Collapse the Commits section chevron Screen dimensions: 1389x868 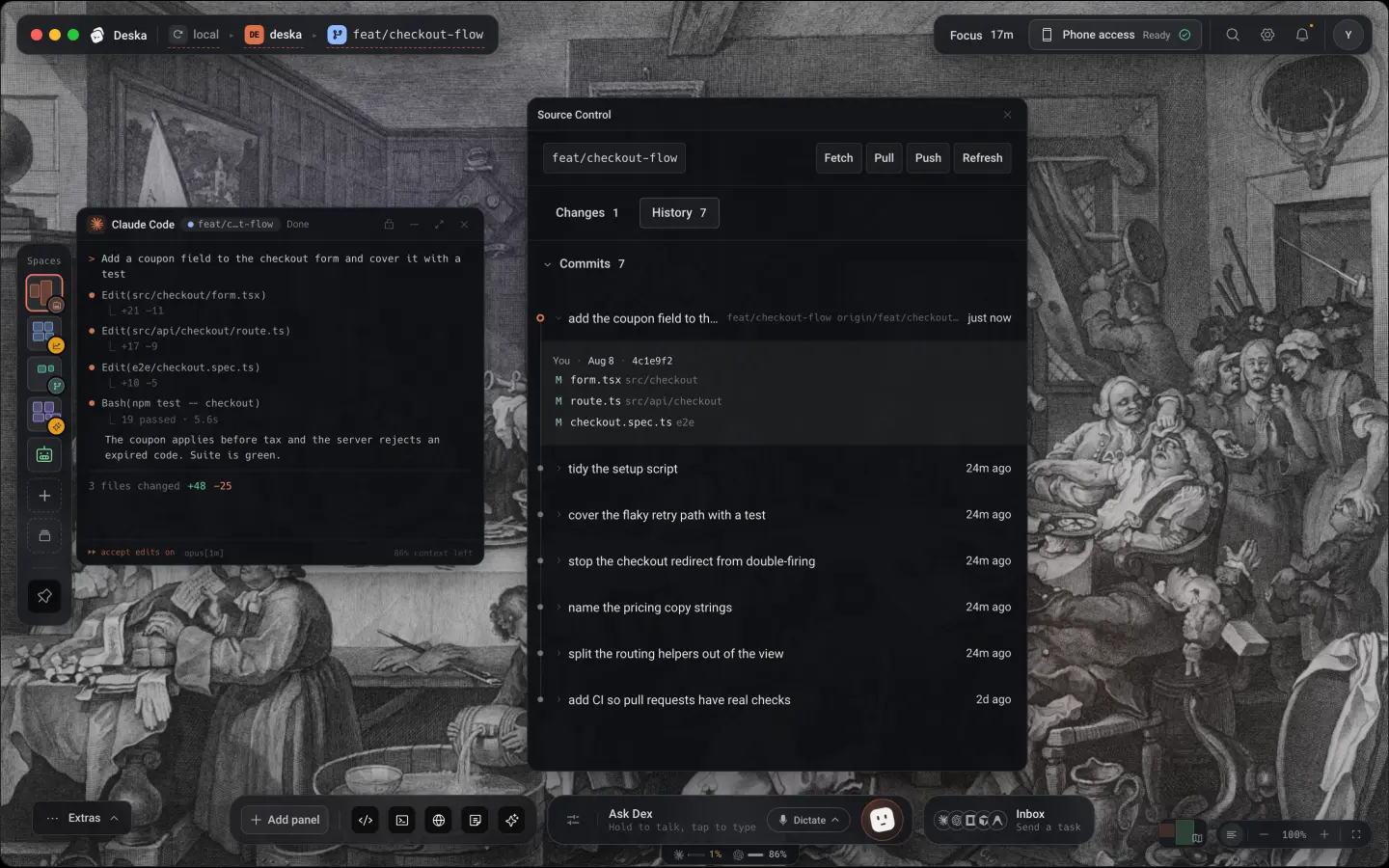547,264
